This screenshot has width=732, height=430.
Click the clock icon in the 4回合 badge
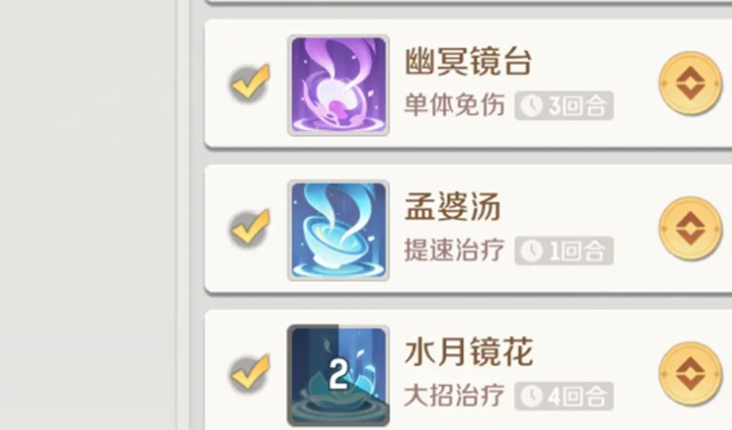point(532,396)
